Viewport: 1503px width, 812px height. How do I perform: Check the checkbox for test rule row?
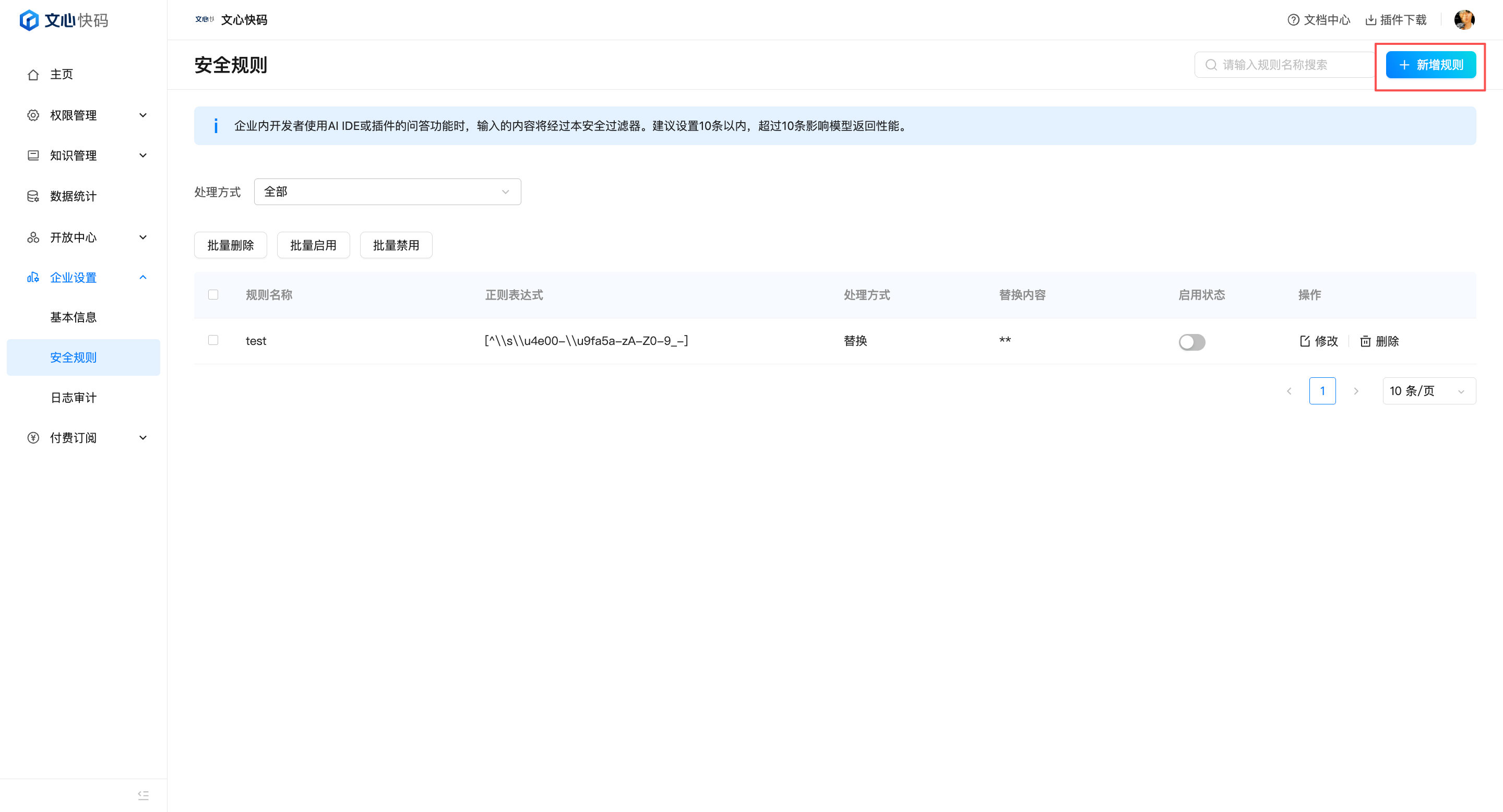pyautogui.click(x=213, y=340)
